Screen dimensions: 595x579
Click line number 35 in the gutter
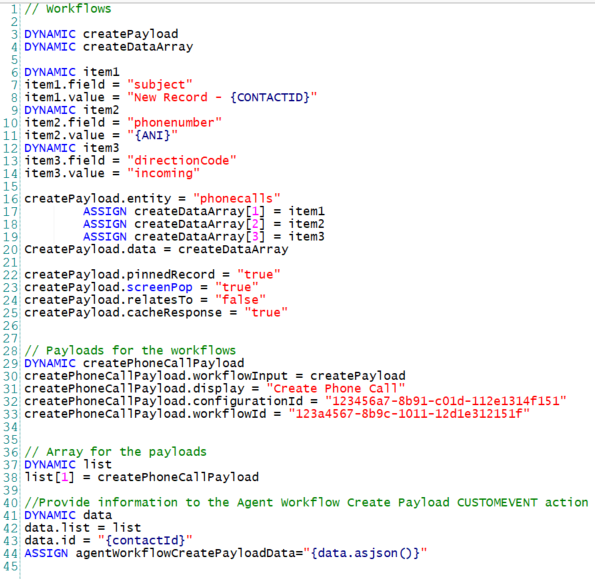11,440
